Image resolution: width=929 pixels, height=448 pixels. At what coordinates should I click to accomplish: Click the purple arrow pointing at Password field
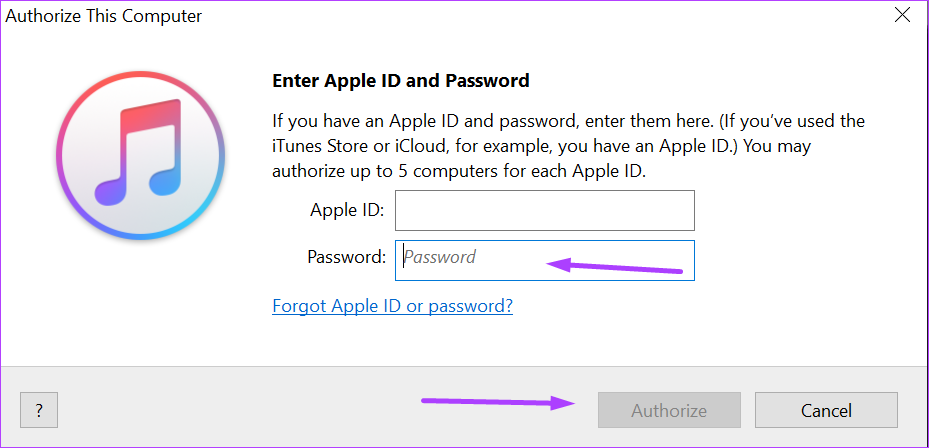coord(614,266)
